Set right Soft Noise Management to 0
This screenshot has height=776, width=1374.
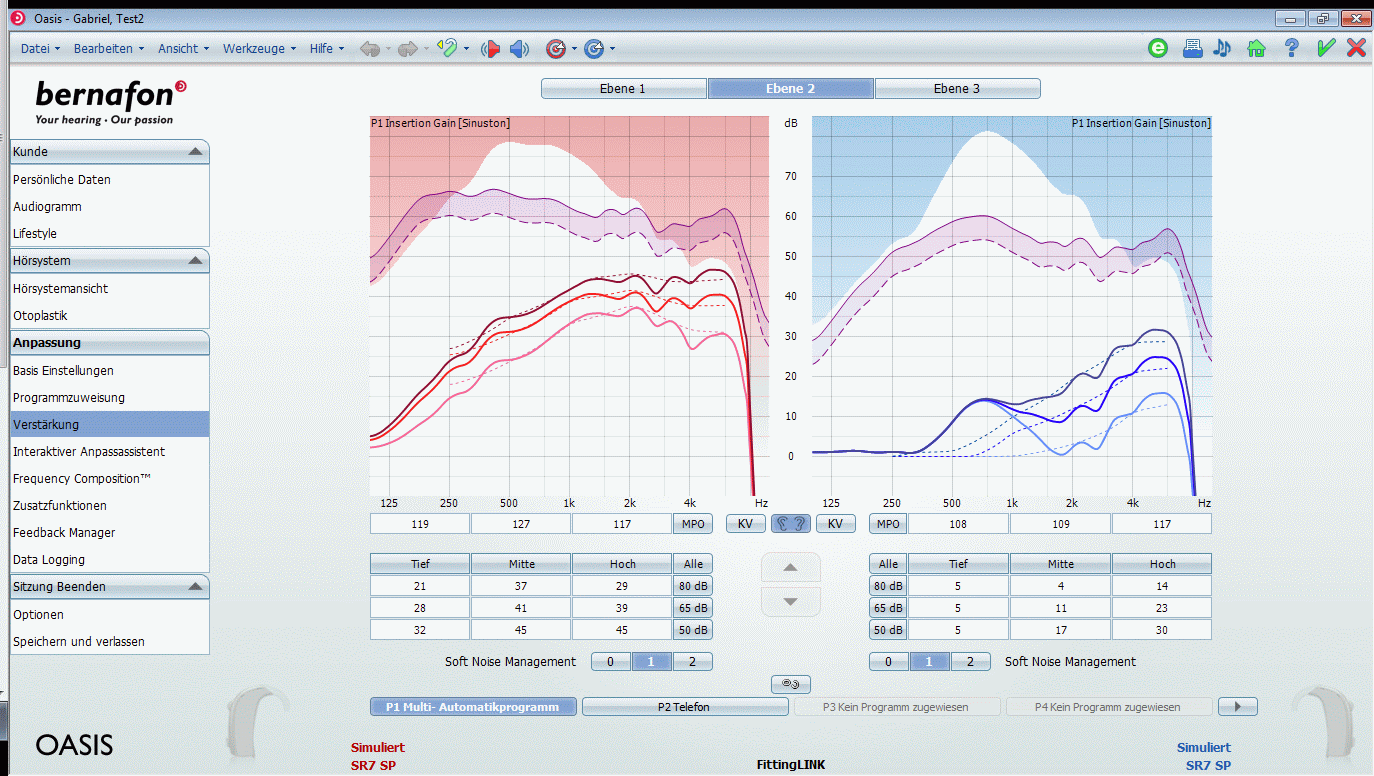(888, 661)
